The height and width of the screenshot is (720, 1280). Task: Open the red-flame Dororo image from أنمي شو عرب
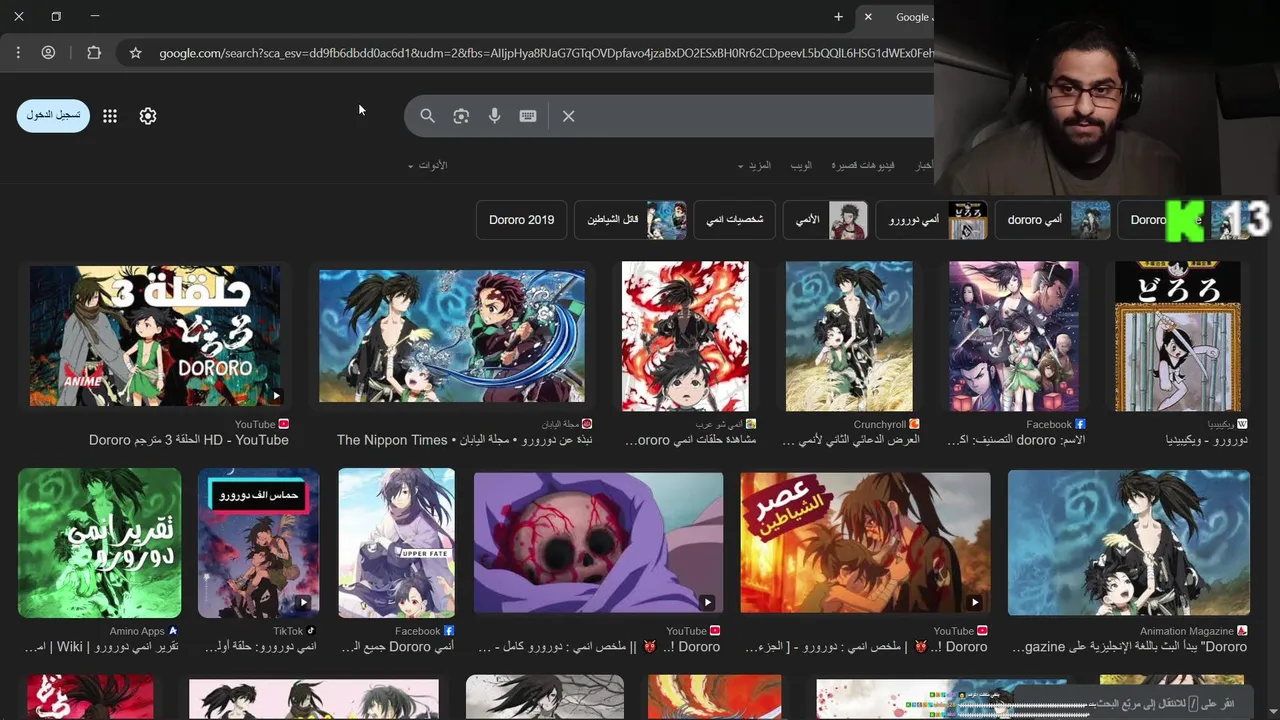click(x=685, y=336)
